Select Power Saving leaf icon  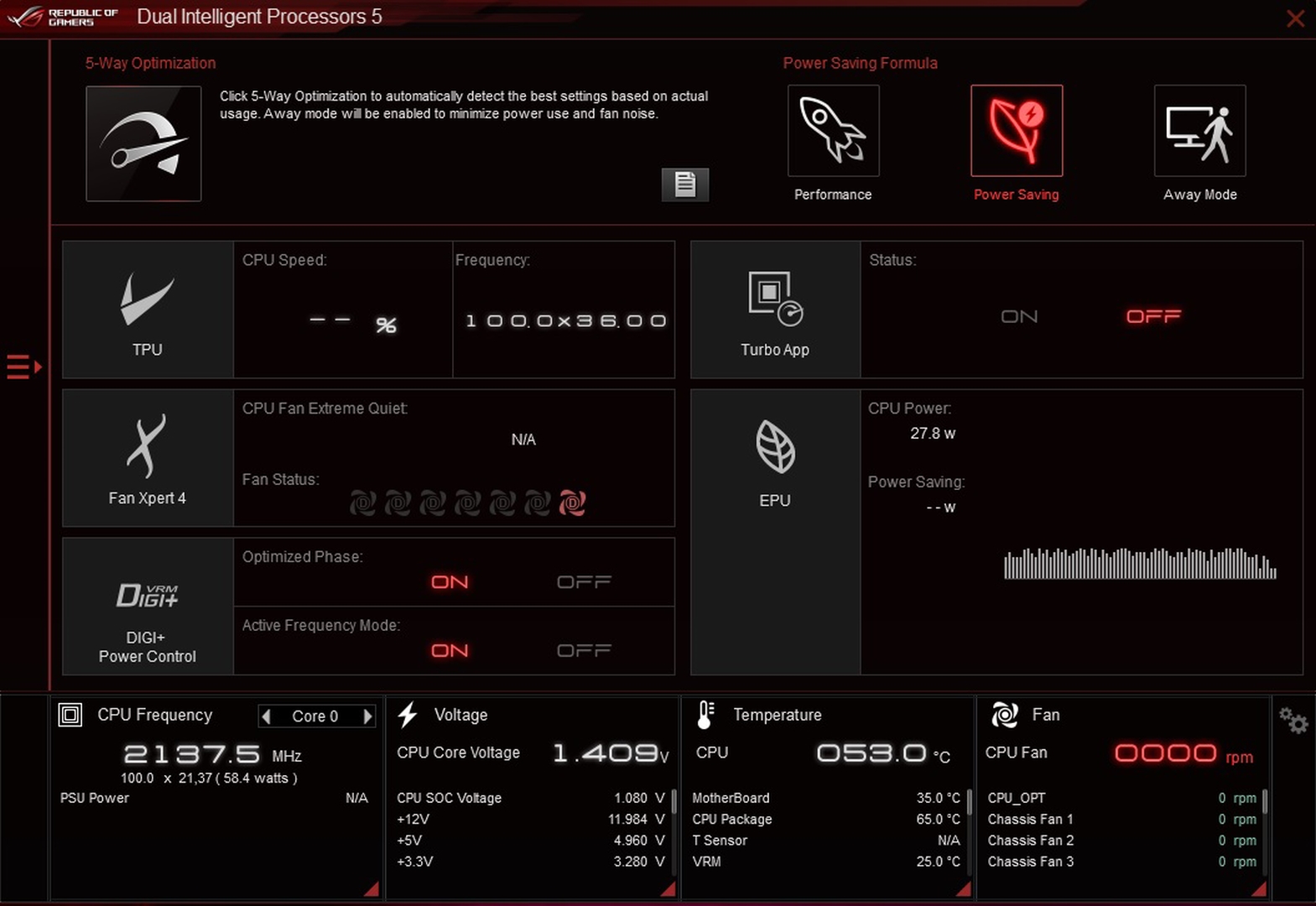tap(1017, 131)
